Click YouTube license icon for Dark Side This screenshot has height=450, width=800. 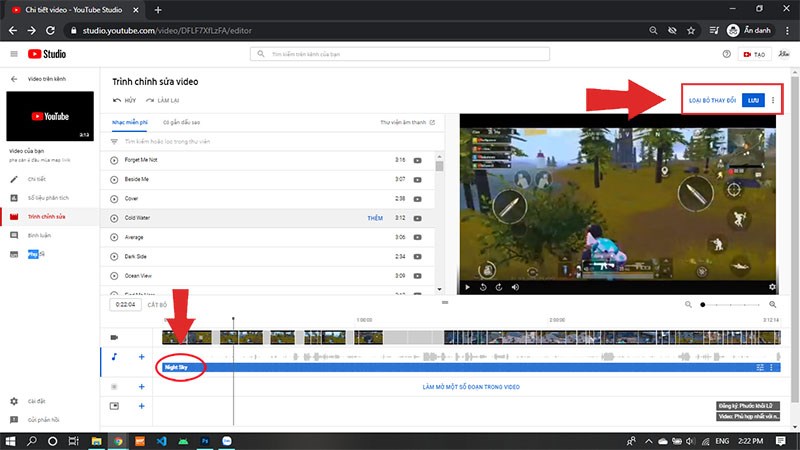click(x=417, y=257)
